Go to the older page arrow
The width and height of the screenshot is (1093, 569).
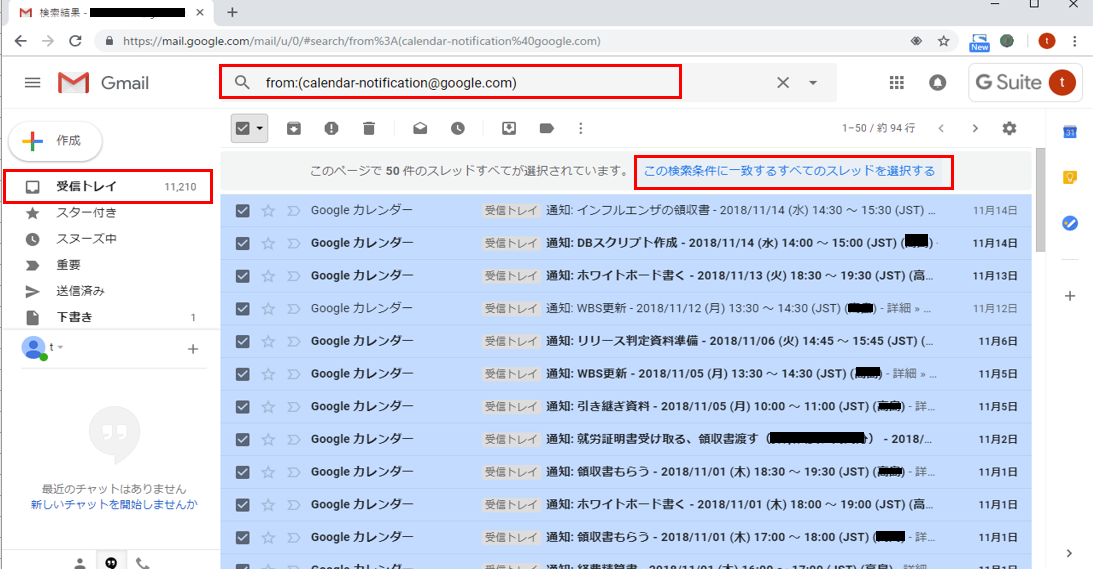click(975, 128)
